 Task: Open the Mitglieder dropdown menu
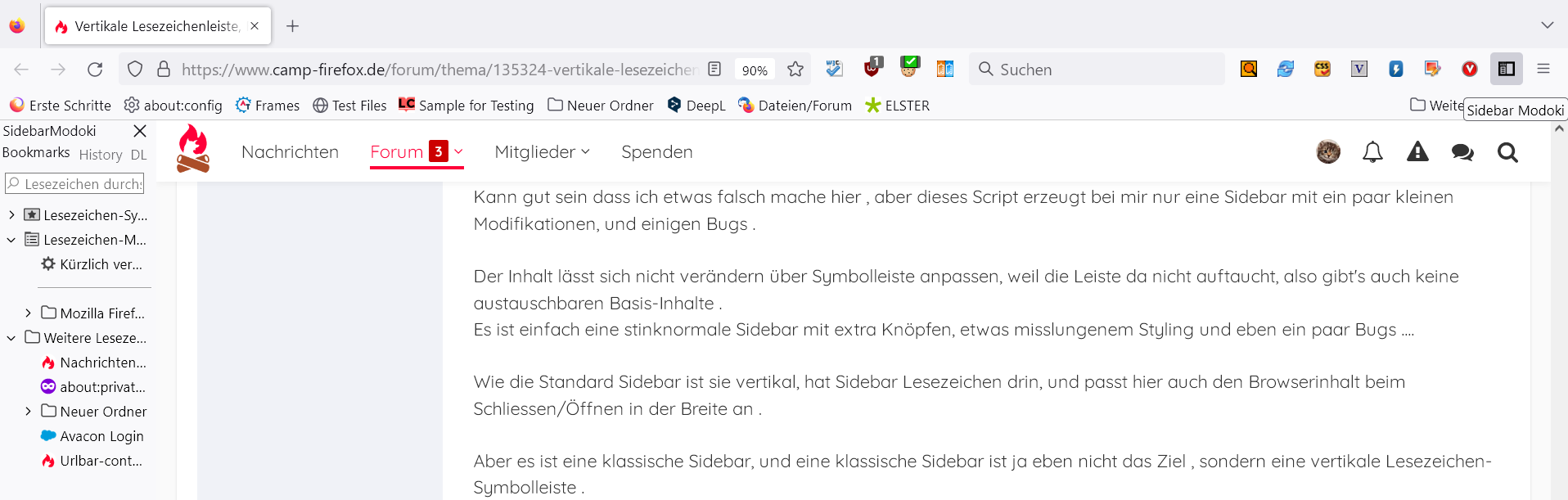point(542,152)
